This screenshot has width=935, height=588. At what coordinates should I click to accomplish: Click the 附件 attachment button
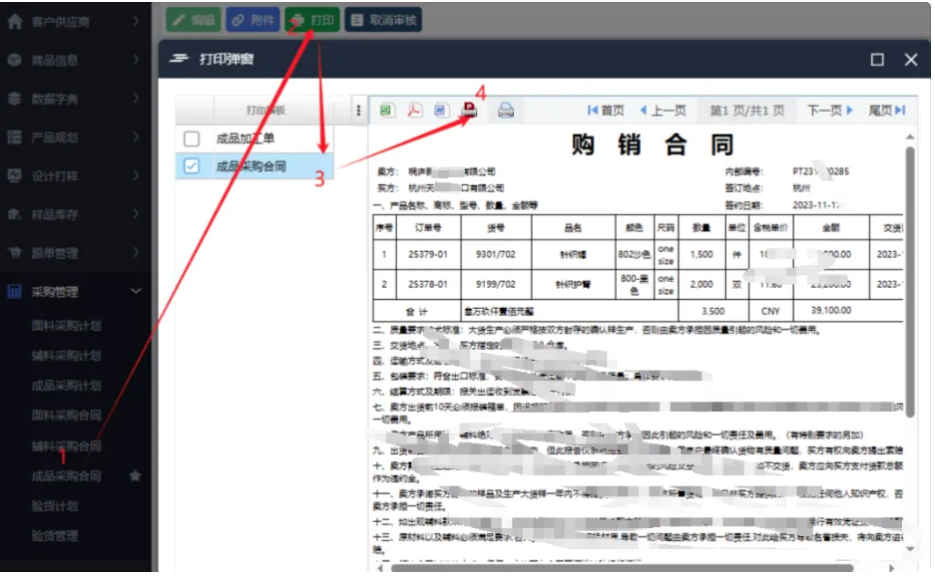point(252,19)
